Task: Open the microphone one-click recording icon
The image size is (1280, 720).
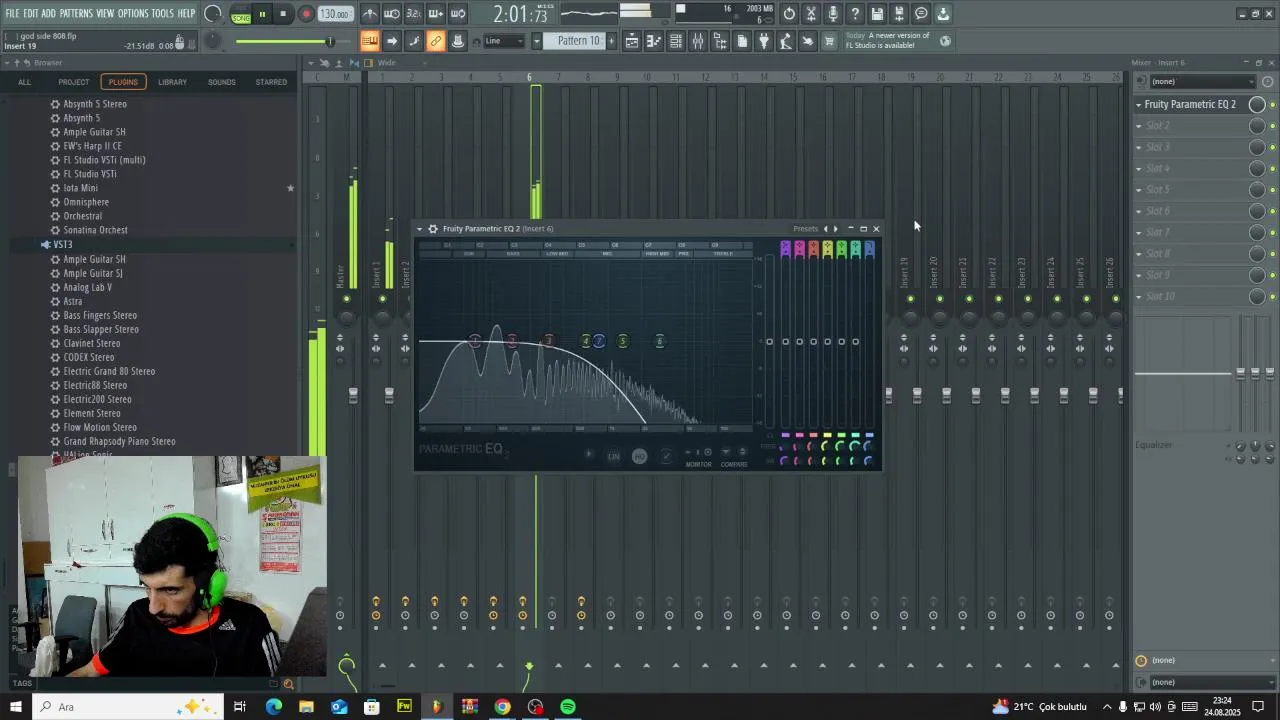Action: (x=833, y=14)
